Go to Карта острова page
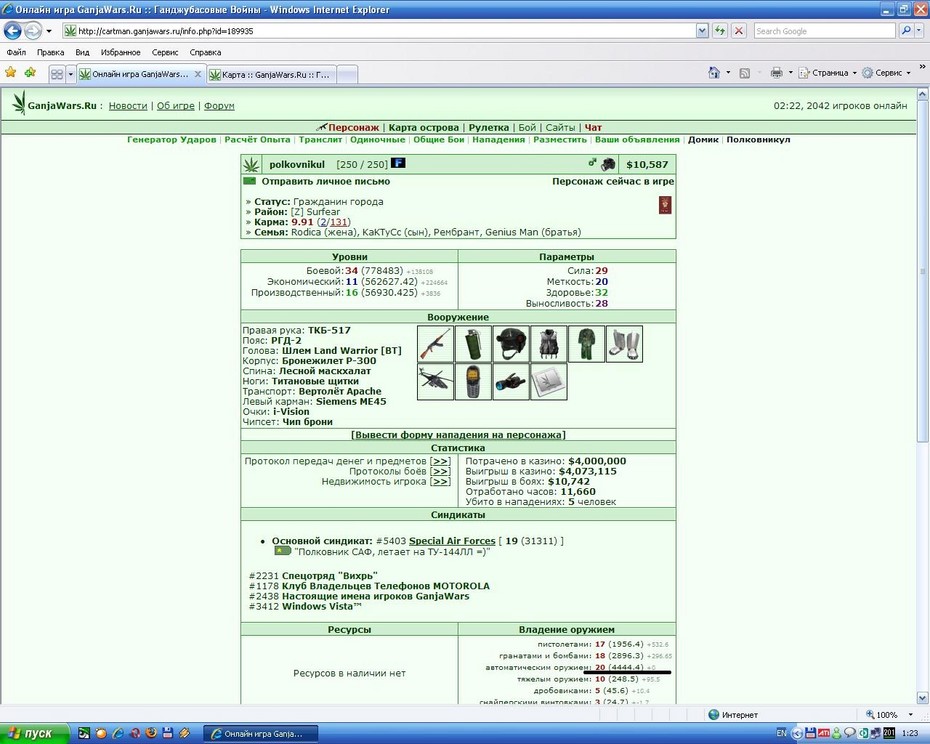 pyautogui.click(x=423, y=128)
